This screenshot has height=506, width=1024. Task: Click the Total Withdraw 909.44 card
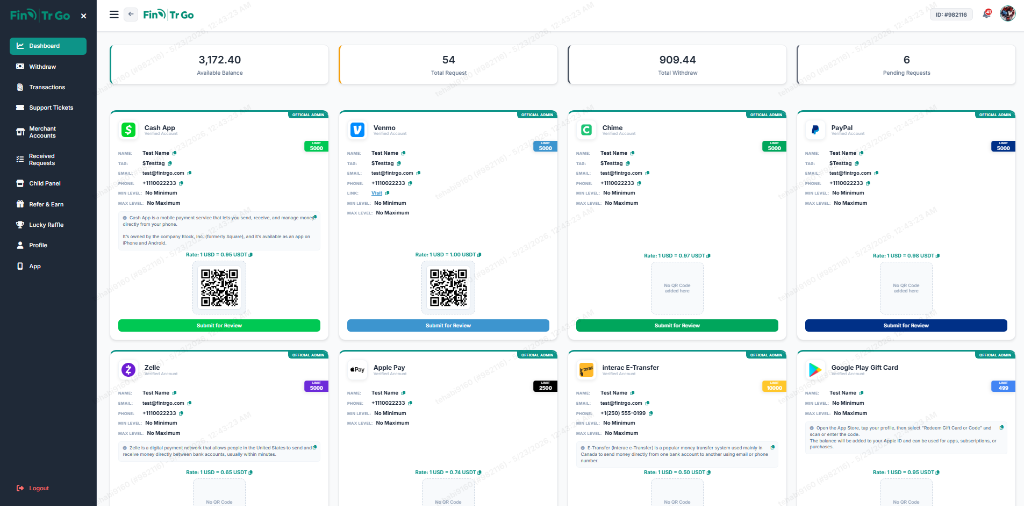(677, 65)
